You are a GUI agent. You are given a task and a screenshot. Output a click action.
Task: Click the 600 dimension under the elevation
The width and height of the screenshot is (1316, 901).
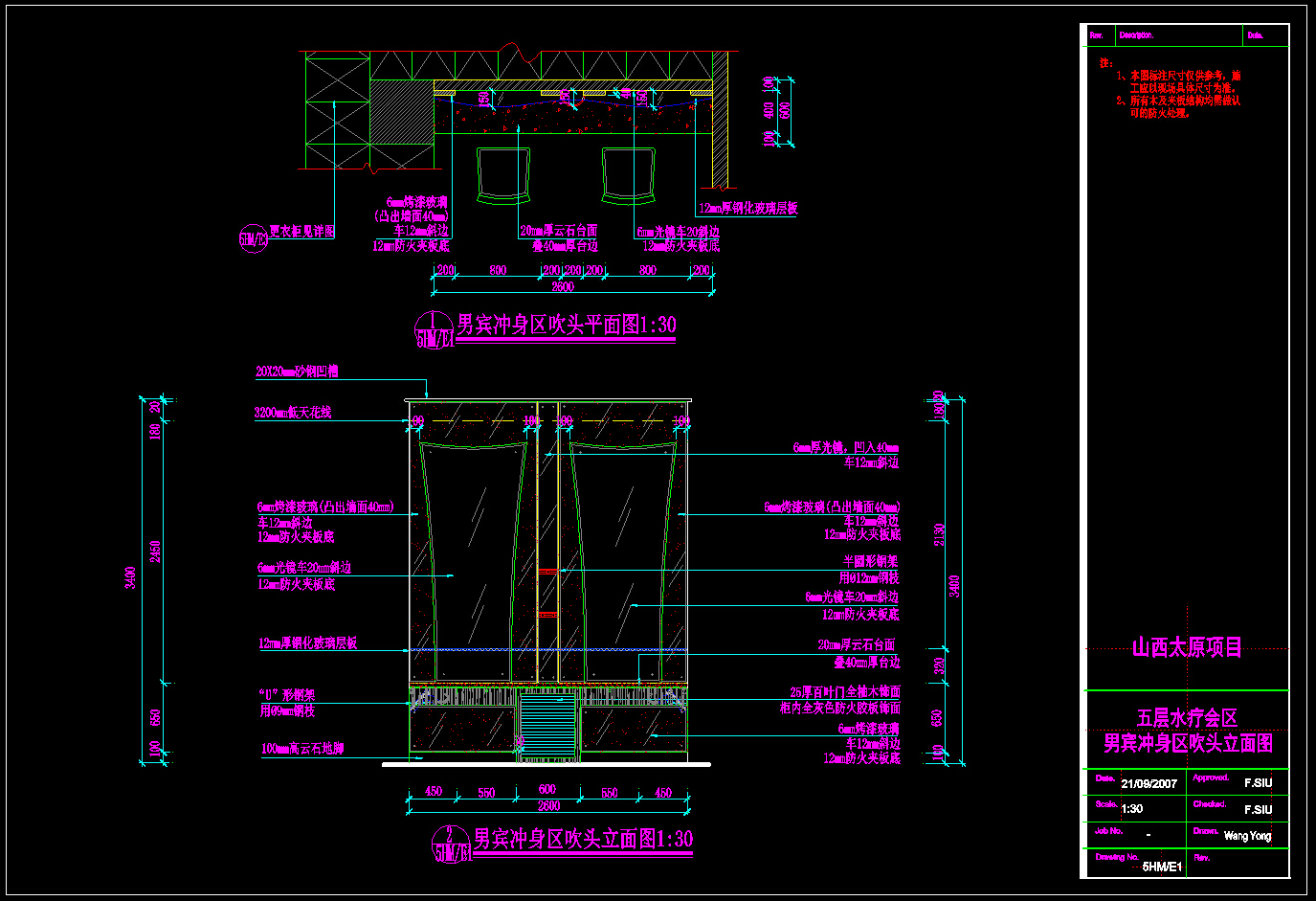point(547,790)
